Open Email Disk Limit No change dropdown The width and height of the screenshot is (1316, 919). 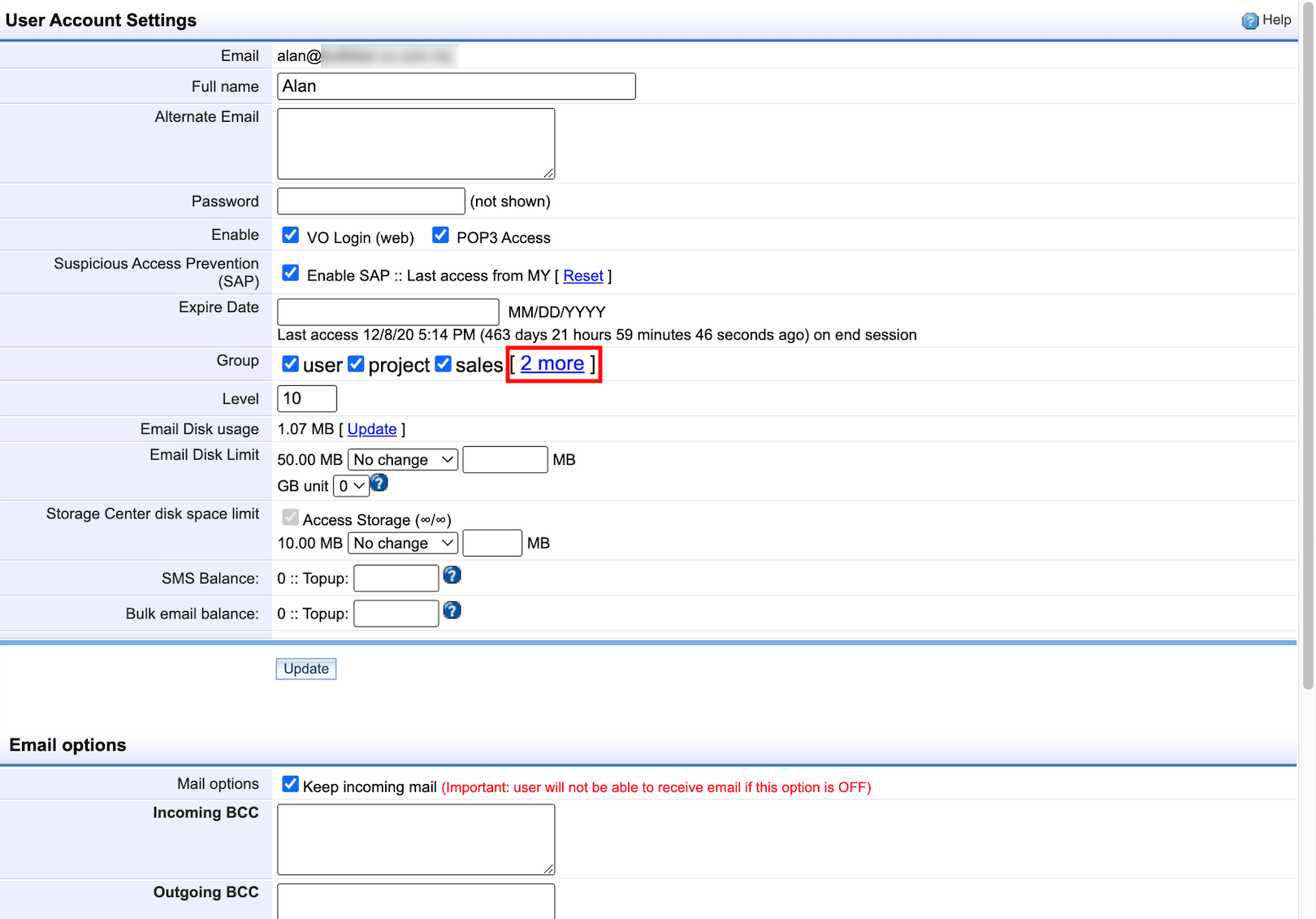[x=403, y=460]
